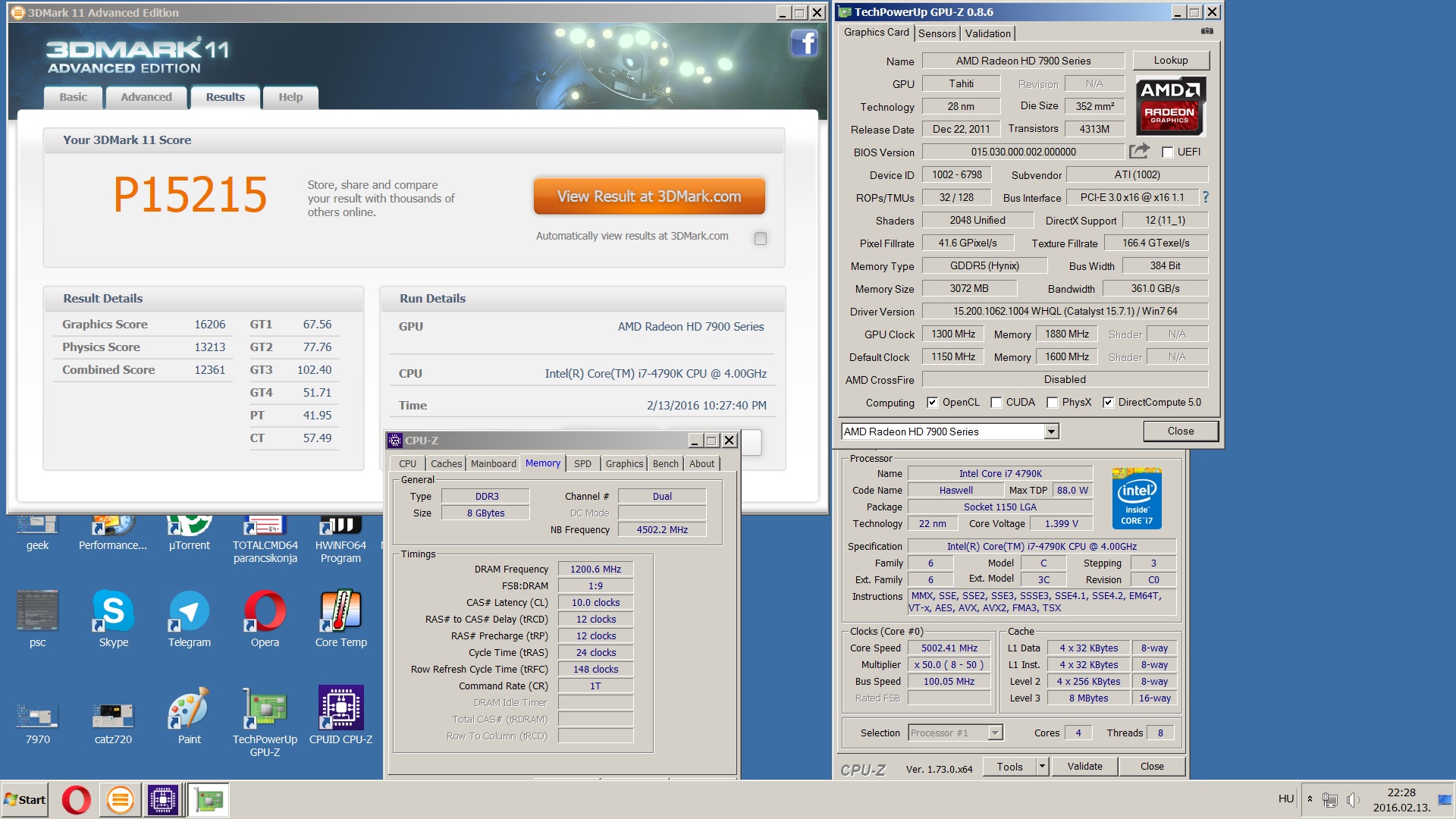Screen dimensions: 1456x819
Task: Select the psc desktop icon
Action: (x=38, y=620)
